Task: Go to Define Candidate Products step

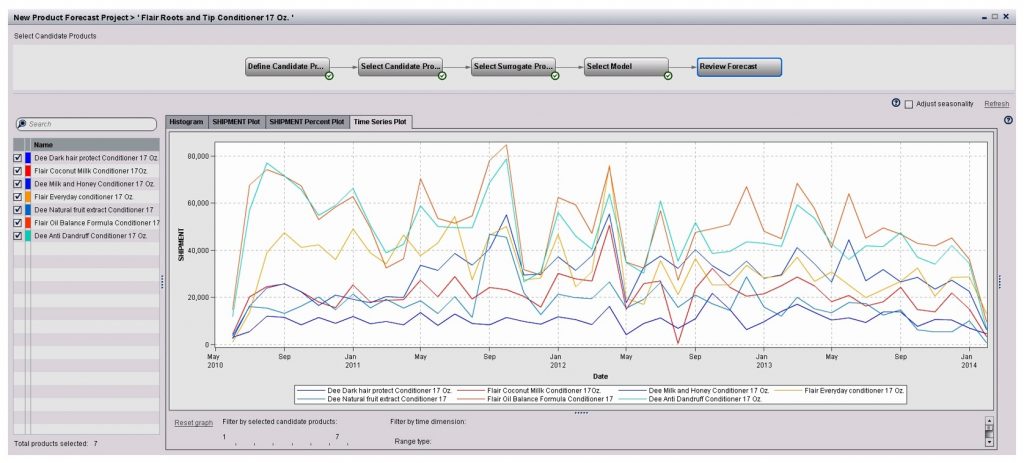Action: pos(288,67)
